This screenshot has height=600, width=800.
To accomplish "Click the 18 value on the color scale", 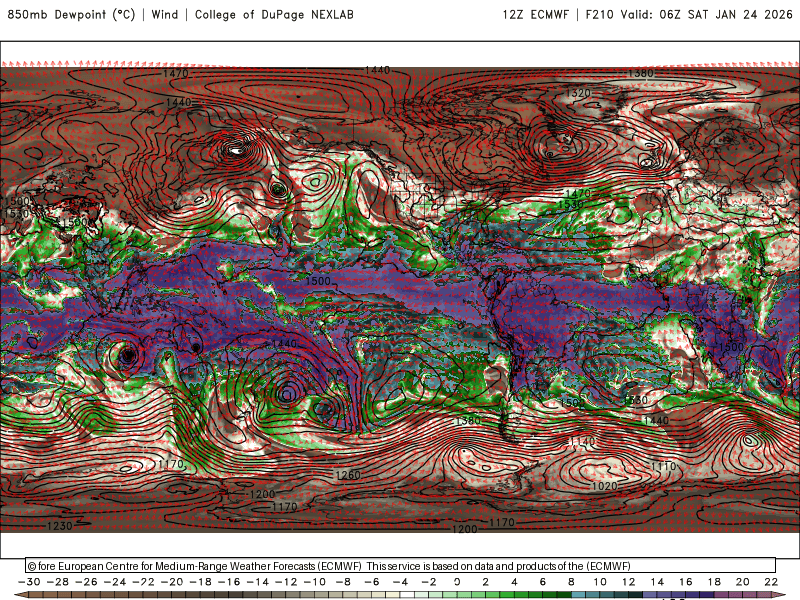I will point(714,582).
